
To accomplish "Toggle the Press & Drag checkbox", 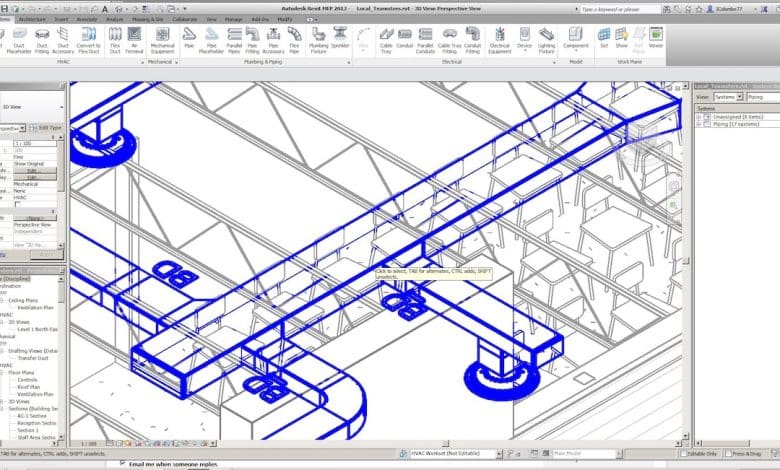I will pos(728,454).
